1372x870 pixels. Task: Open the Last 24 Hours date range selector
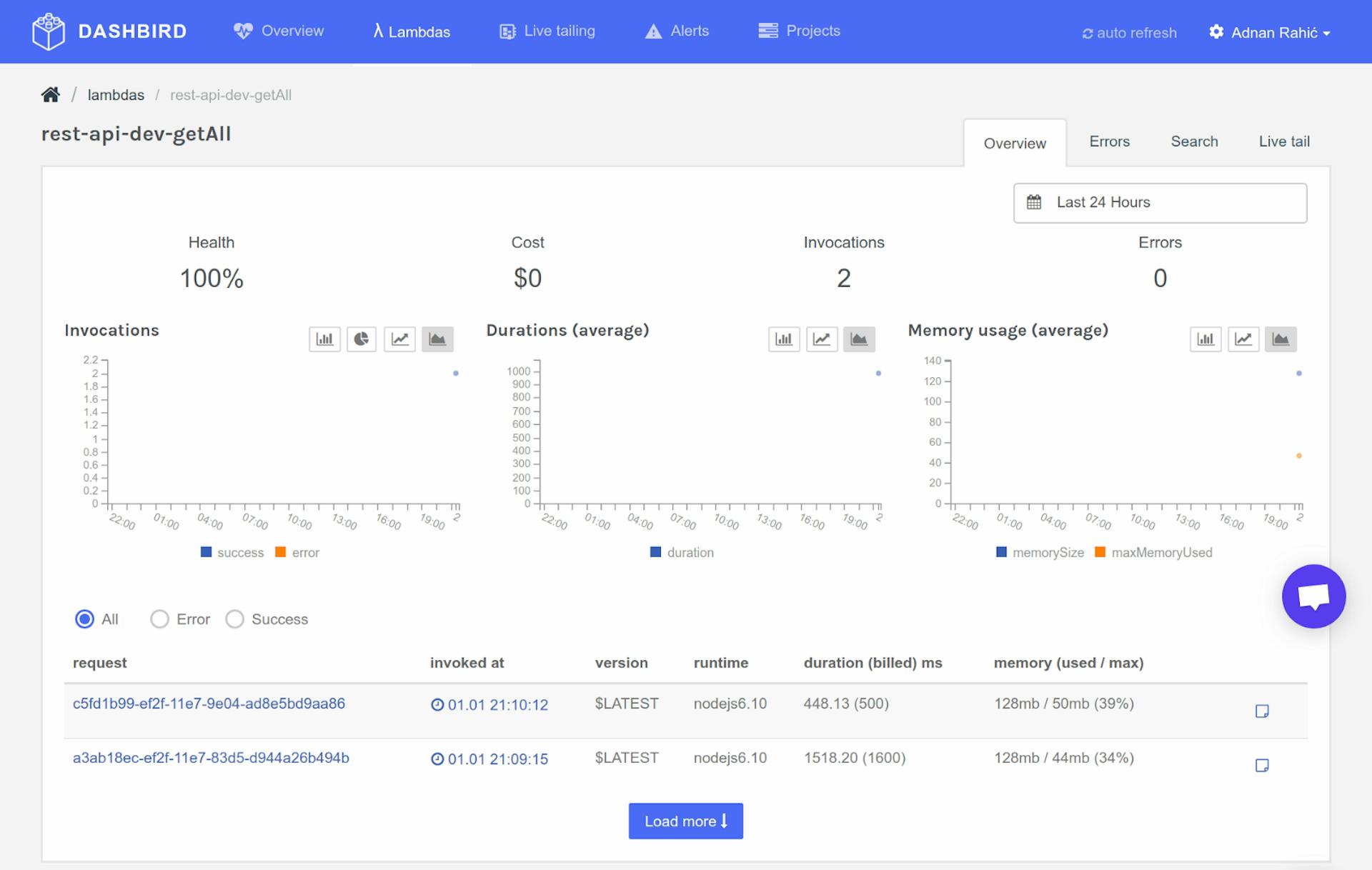[1158, 202]
